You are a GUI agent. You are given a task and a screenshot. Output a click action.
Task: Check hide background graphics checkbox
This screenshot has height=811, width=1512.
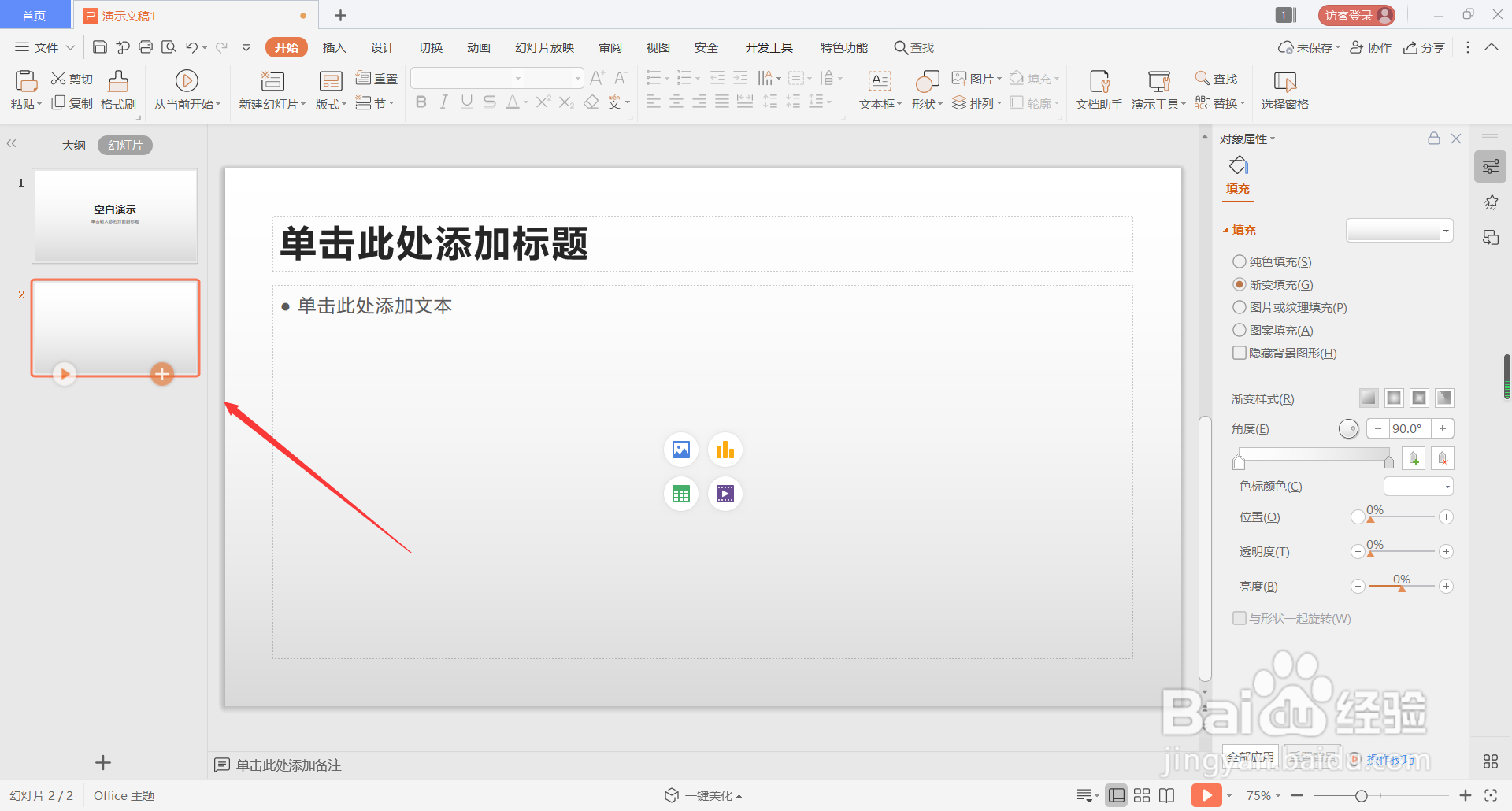pos(1240,353)
